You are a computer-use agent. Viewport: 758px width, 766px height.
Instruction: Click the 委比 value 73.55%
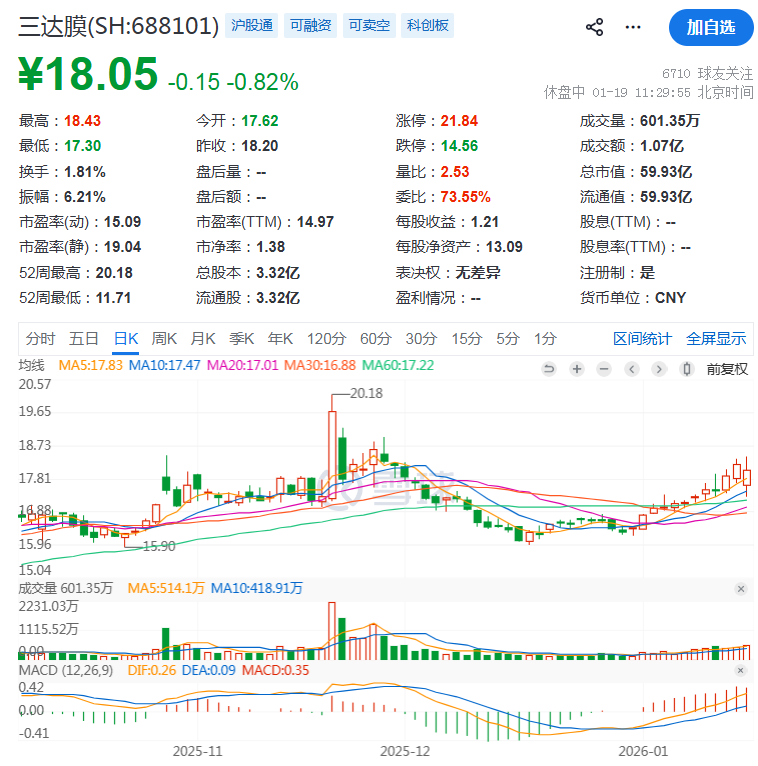(465, 197)
